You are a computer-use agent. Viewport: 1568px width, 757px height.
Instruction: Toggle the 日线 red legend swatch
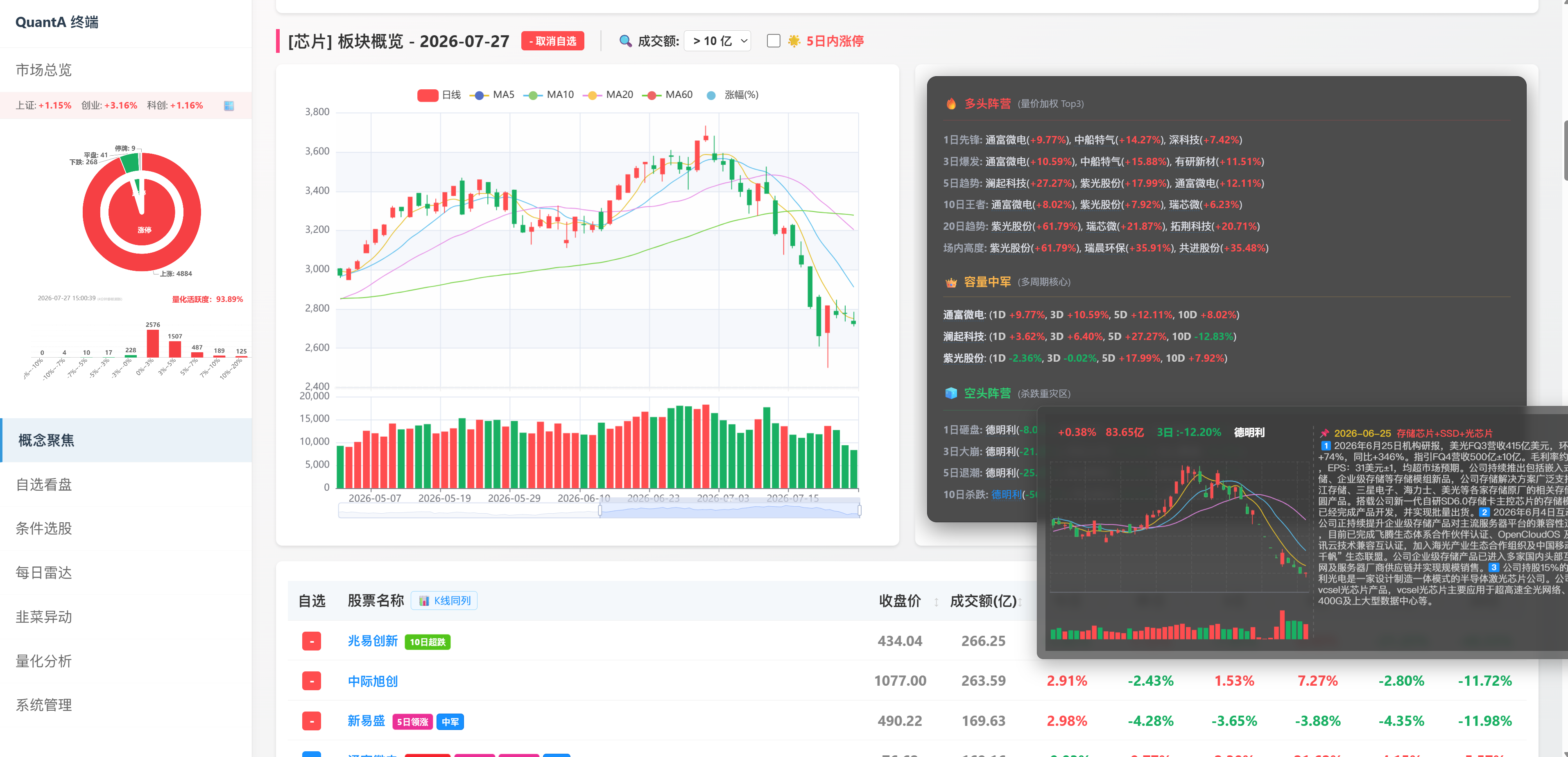[428, 95]
